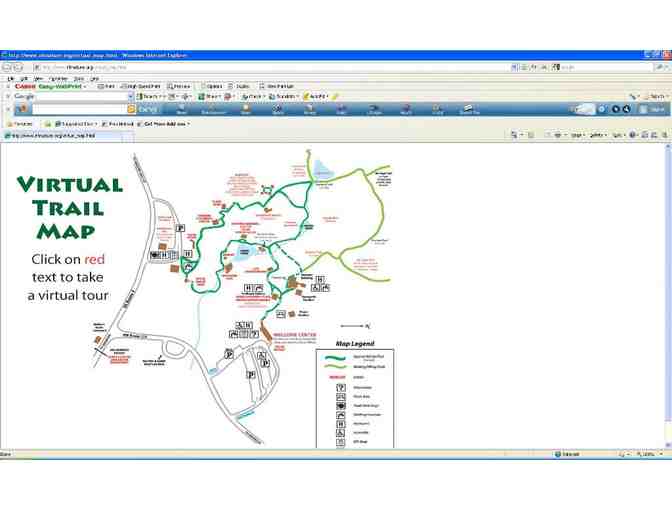
Task: Click the red Welcome Center map link
Action: pyautogui.click(x=289, y=336)
